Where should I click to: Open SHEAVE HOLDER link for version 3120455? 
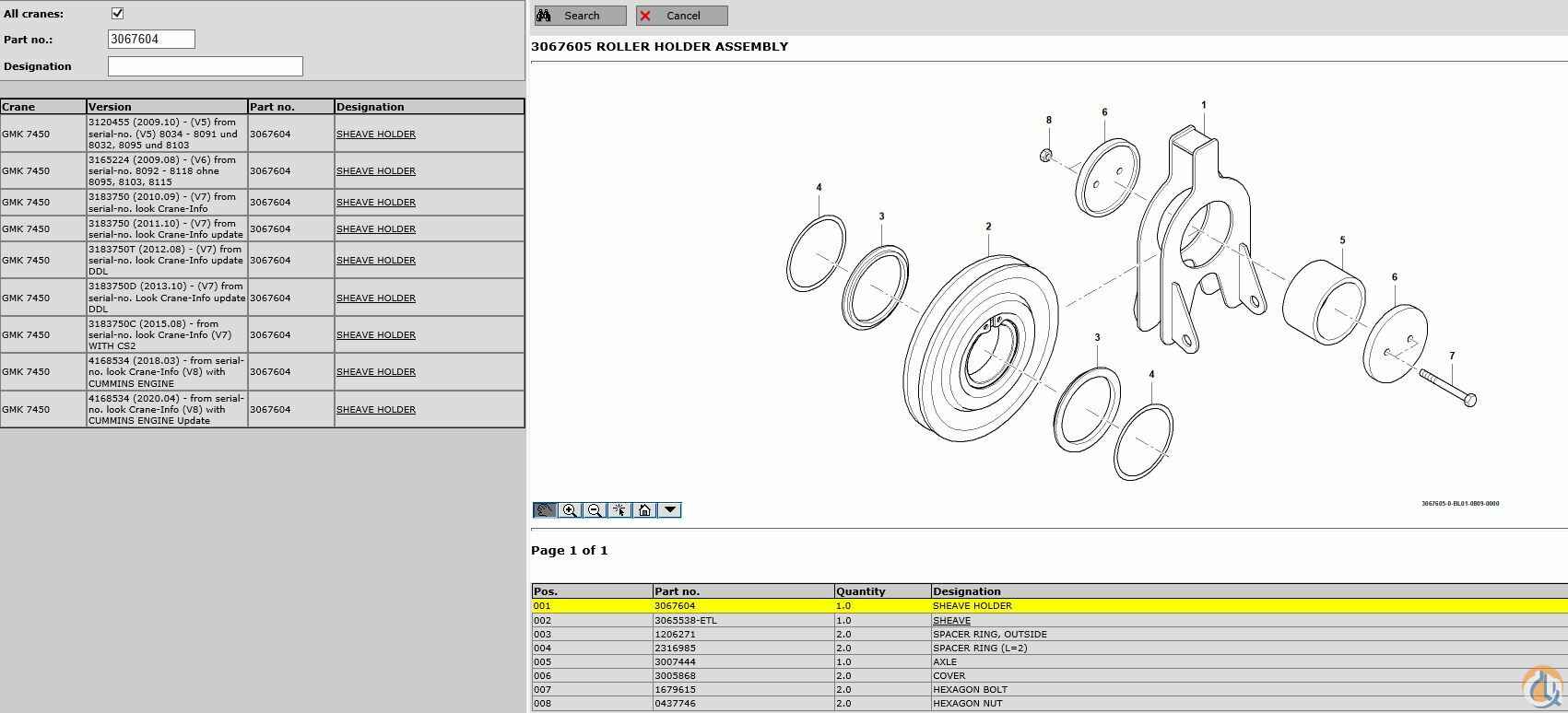[375, 134]
